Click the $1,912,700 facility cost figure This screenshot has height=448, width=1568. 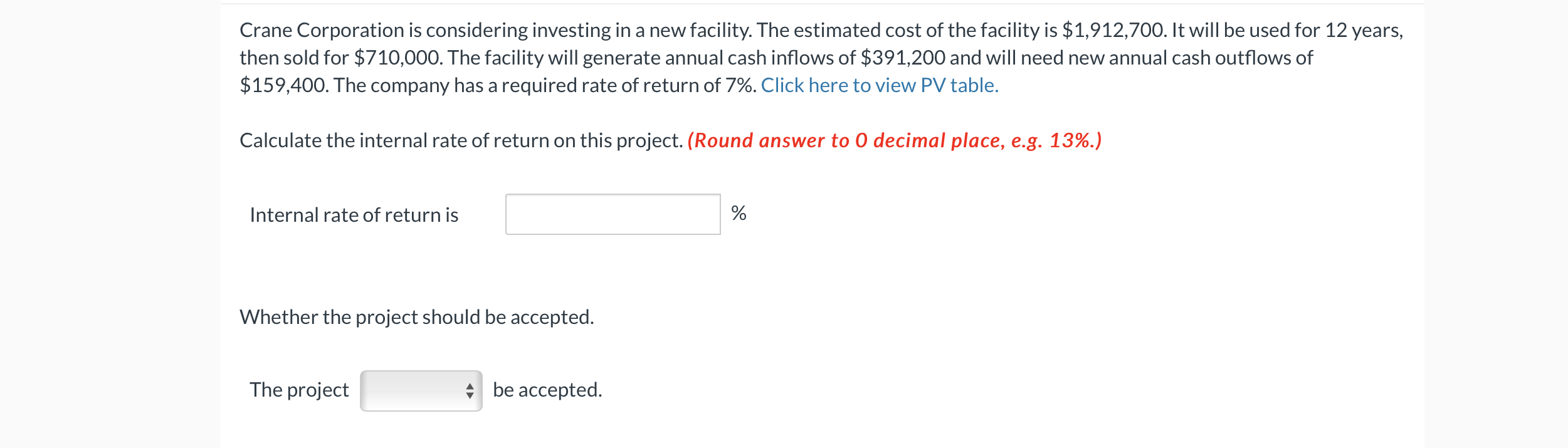(1113, 30)
